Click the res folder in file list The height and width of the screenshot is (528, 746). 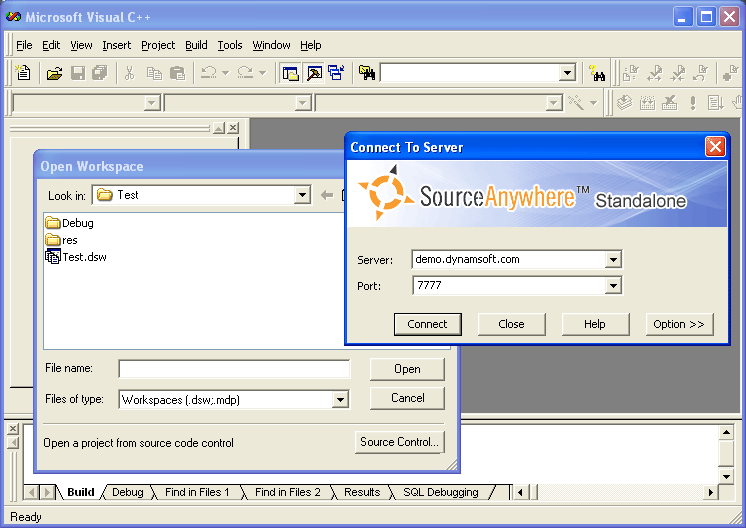tap(61, 240)
